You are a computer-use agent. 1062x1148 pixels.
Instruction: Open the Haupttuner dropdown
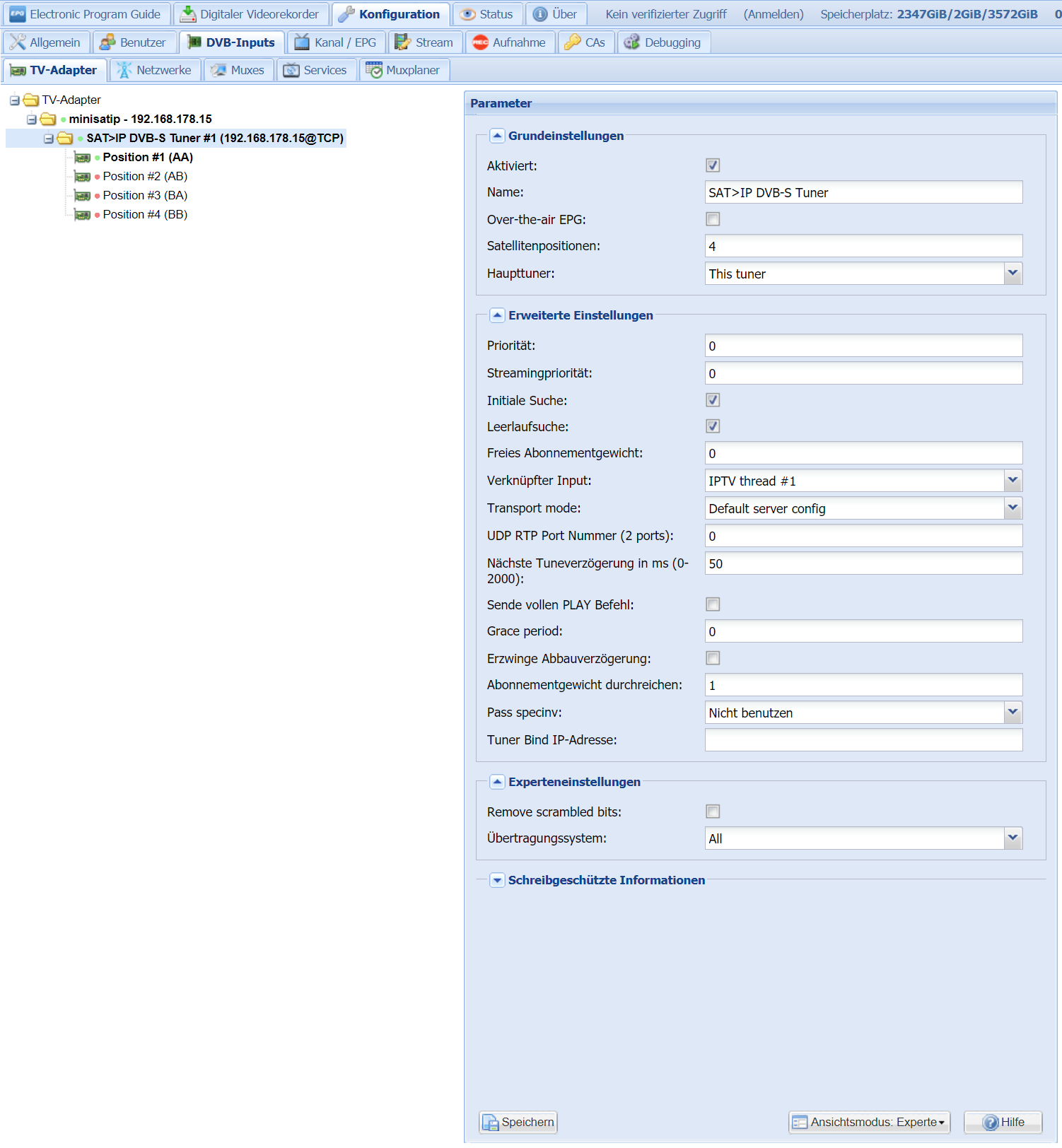pos(1013,274)
